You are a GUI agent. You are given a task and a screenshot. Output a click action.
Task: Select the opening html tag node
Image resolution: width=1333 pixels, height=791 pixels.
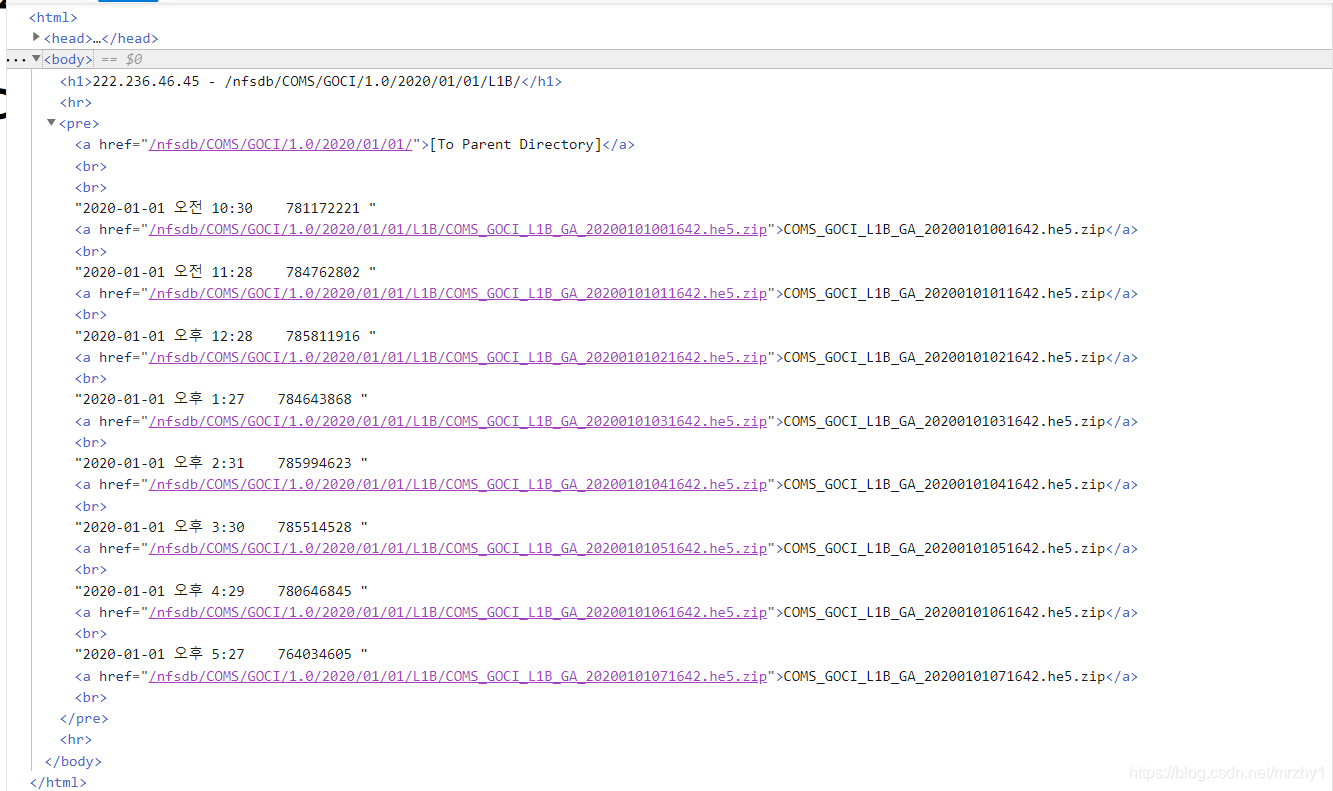tap(53, 17)
